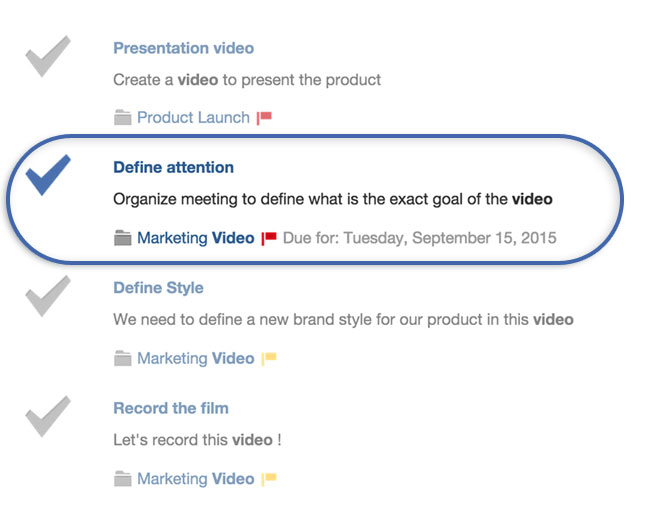The width and height of the screenshot is (650, 528).
Task: Open Marketing Video project under Define attention
Action: click(196, 238)
